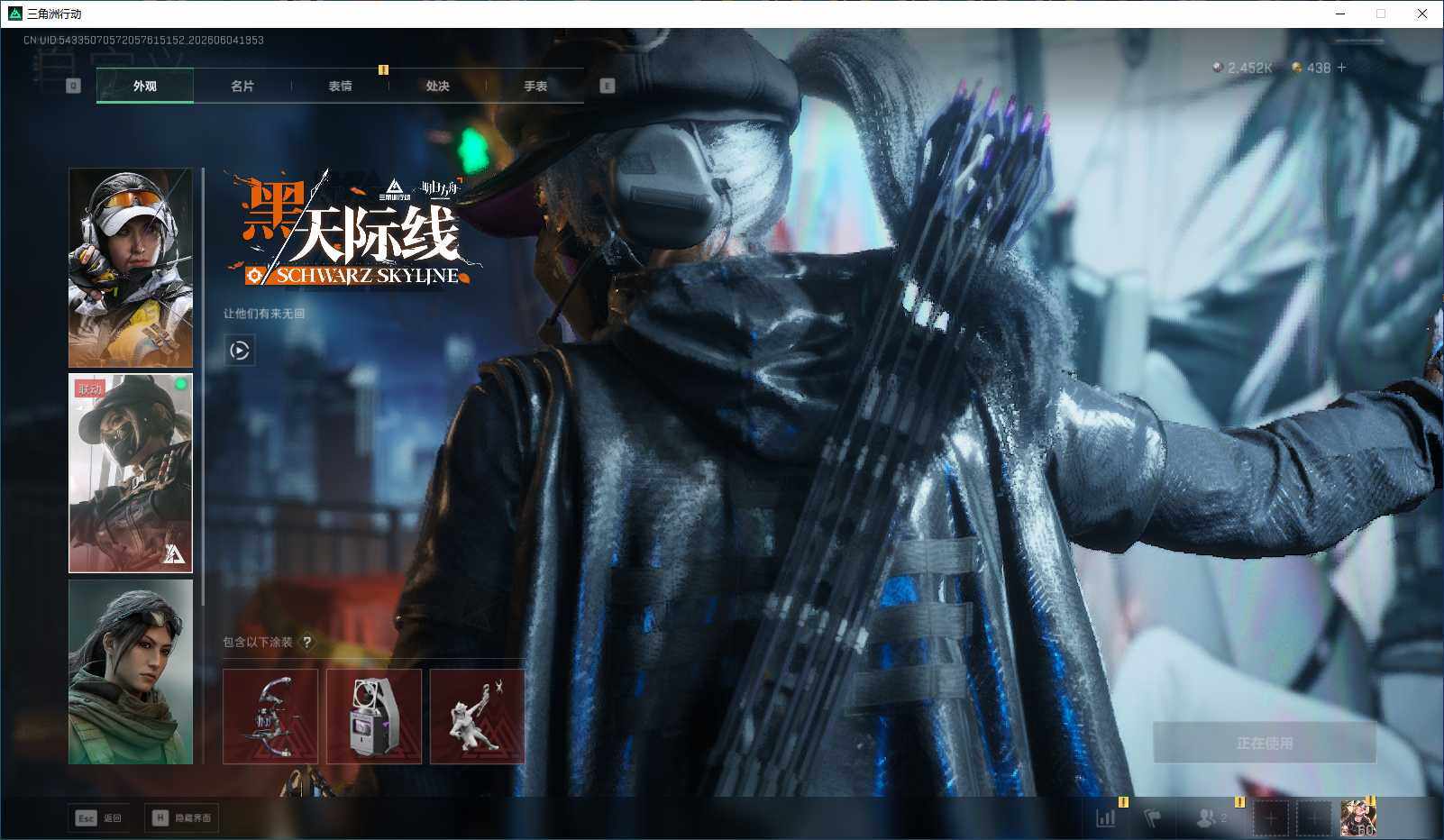
Task: Click the skin list scrollbar
Action: 203,386
